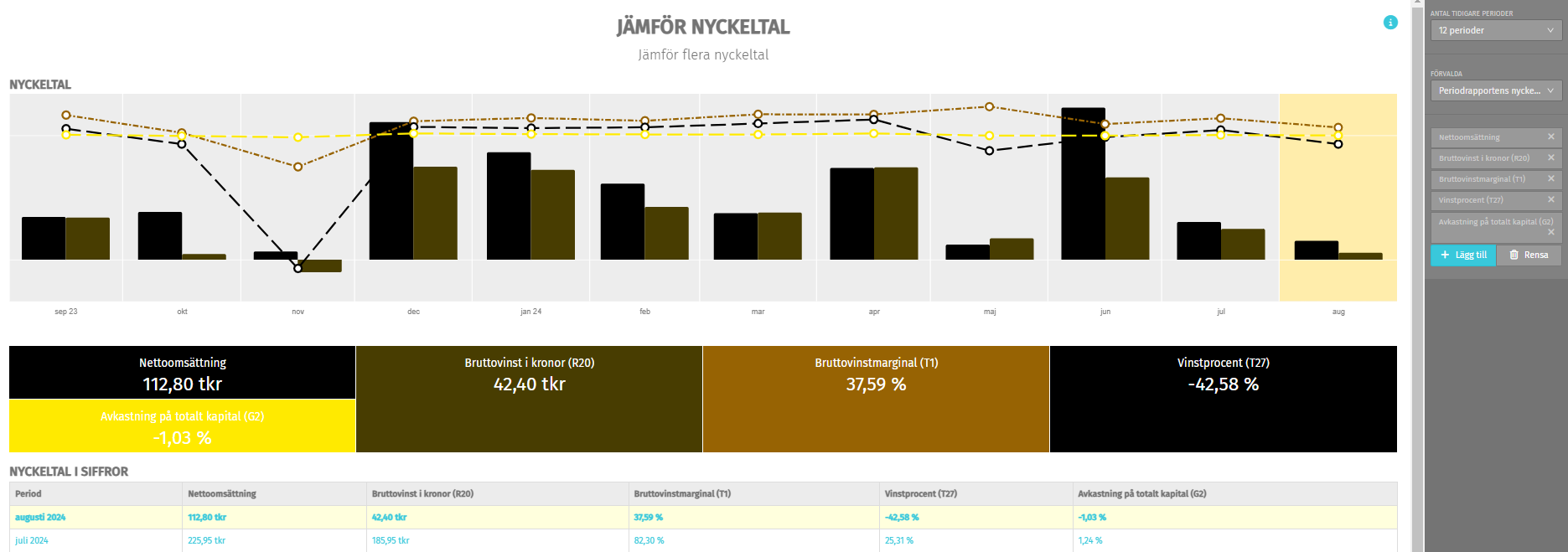
Task: Select the Nettoomsättning black summary tile
Action: [x=183, y=373]
